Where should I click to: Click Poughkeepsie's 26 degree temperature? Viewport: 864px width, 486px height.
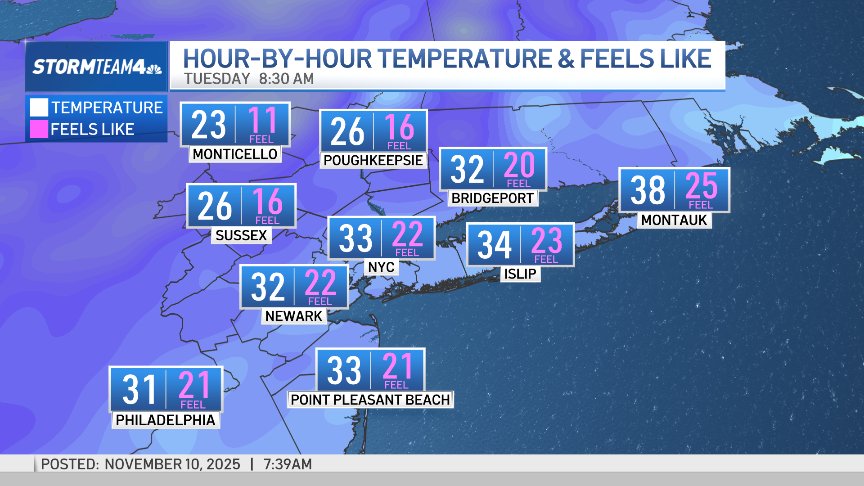347,132
